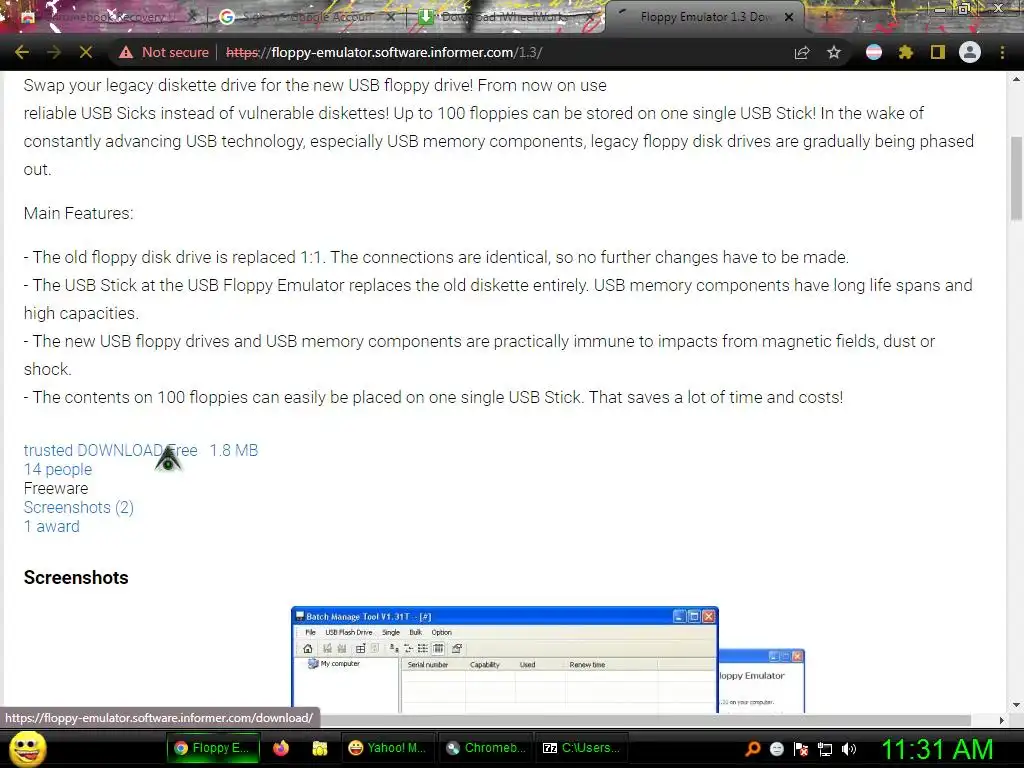The width and height of the screenshot is (1024, 768).
Task: Close the Floppy Emulator 1.3 tab
Action: tap(789, 17)
